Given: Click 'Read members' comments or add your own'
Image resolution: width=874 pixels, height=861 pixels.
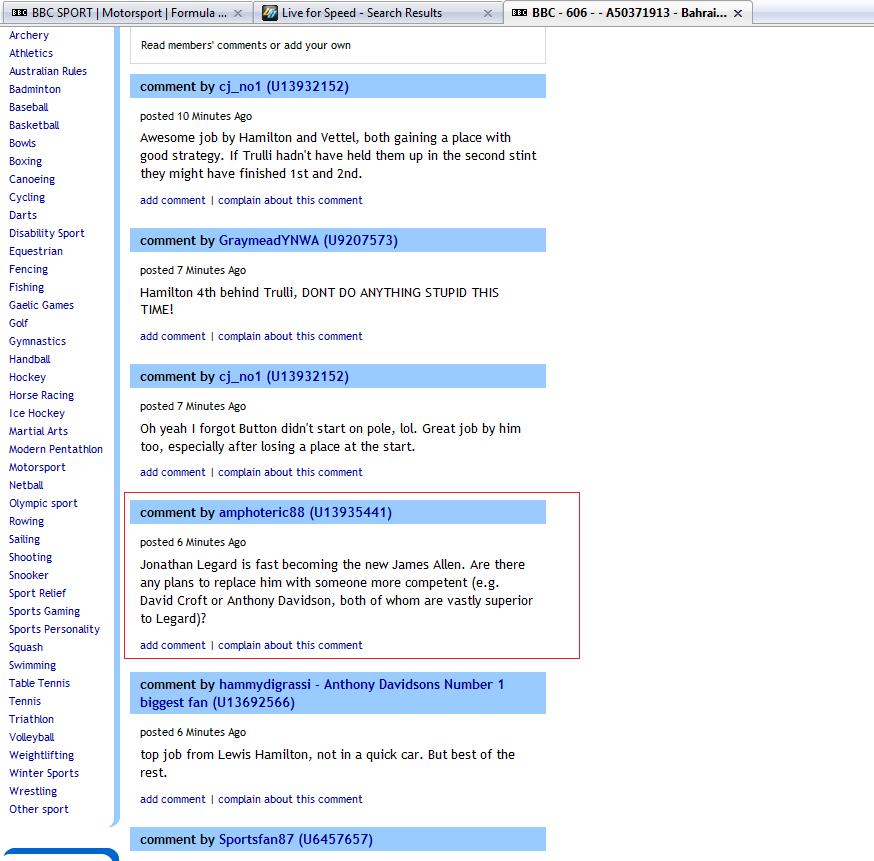Looking at the screenshot, I should click(246, 45).
